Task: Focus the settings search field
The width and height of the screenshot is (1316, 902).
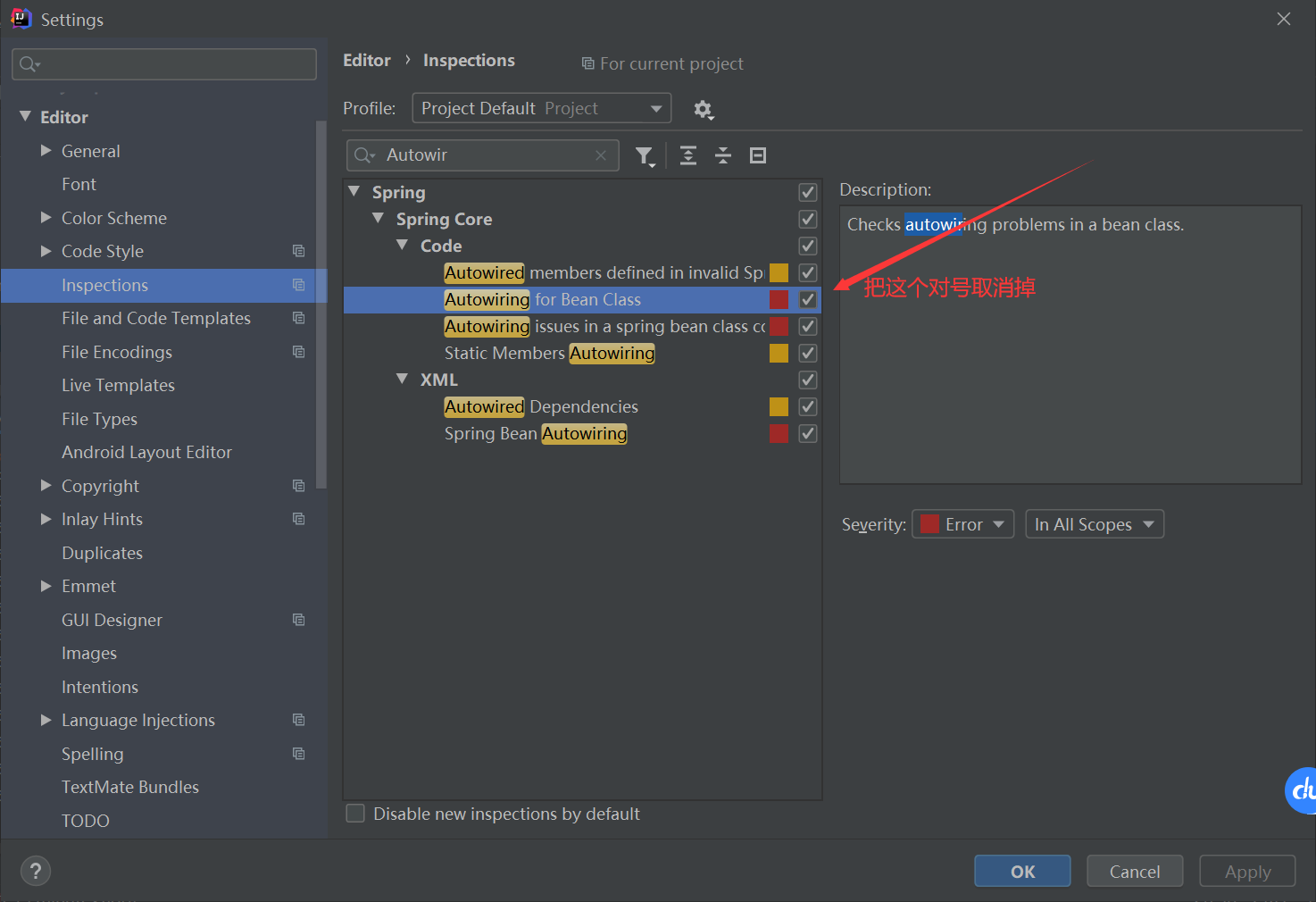Action: pos(164,64)
